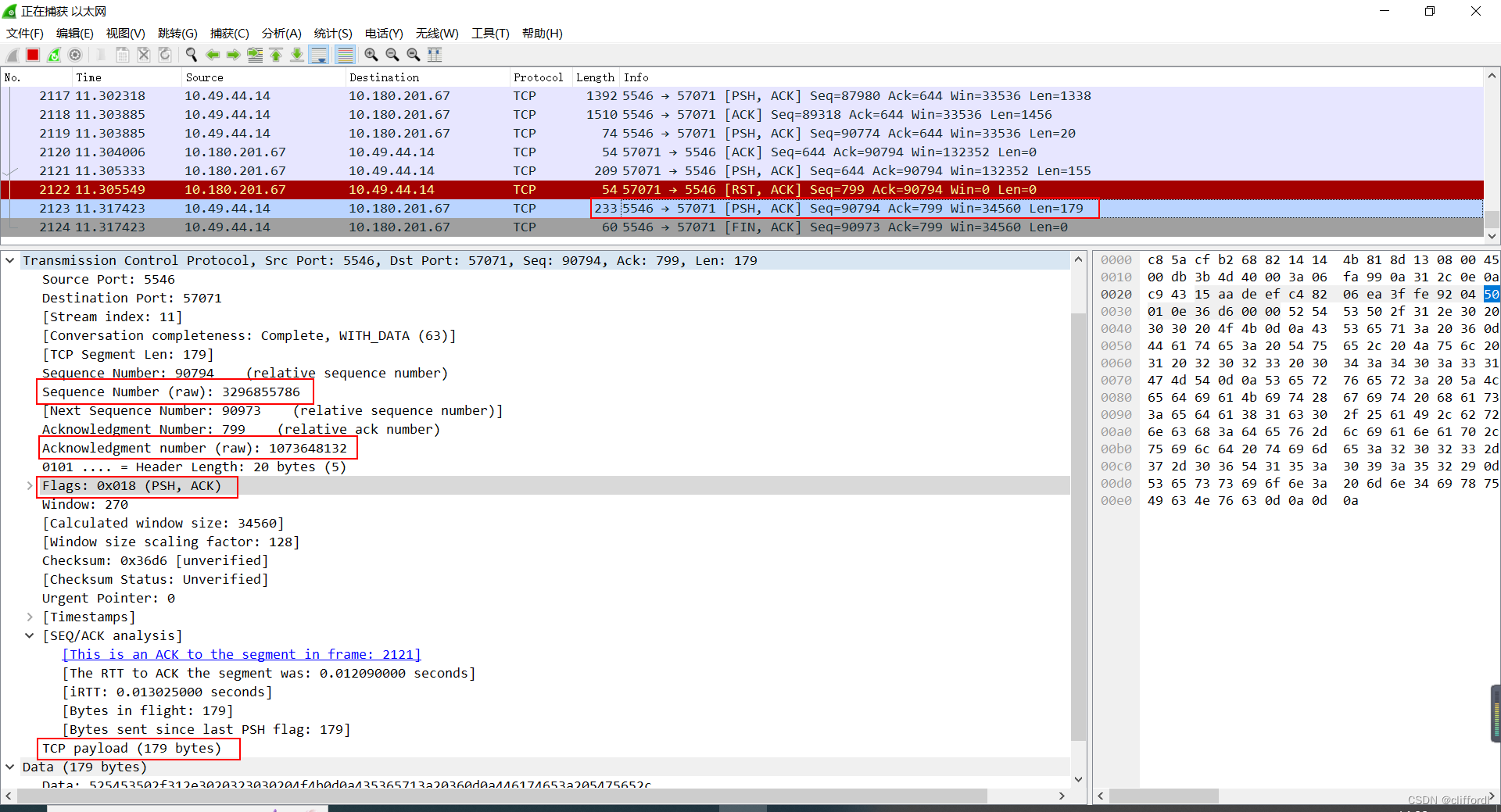Open the 工具(T) menu
This screenshot has height=812, width=1501.
[x=490, y=33]
